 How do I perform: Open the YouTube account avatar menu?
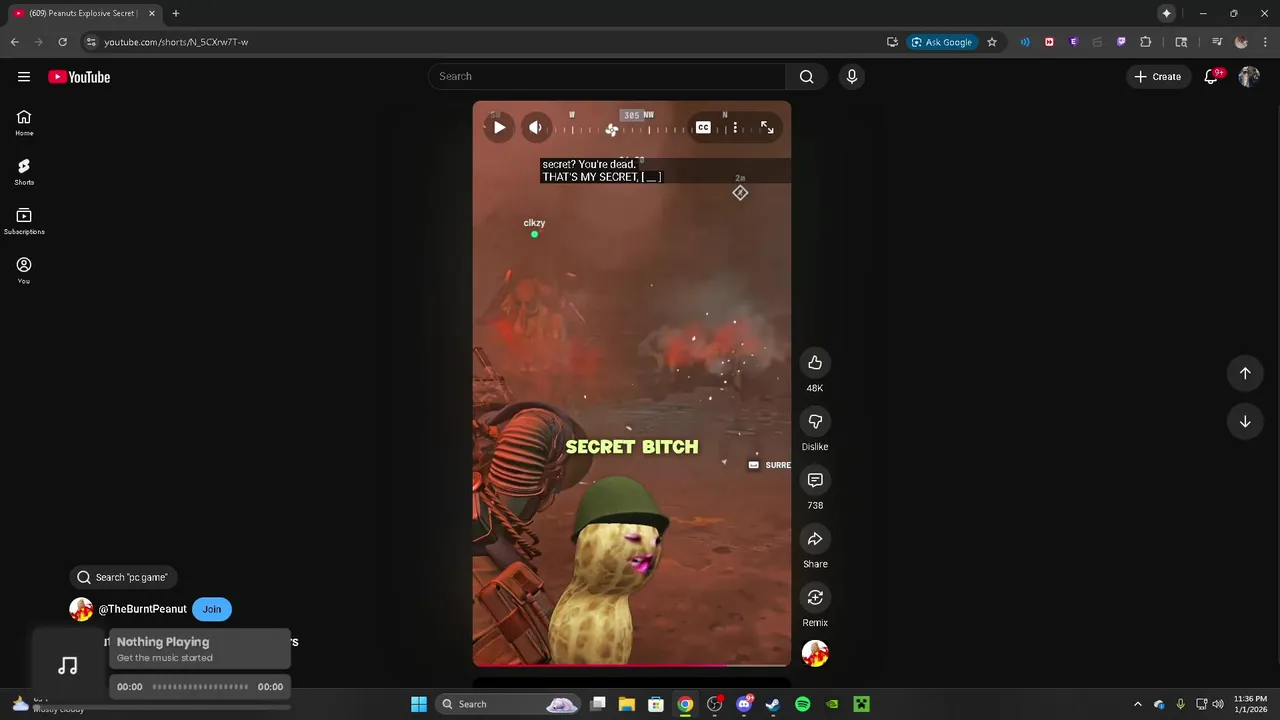[1248, 77]
